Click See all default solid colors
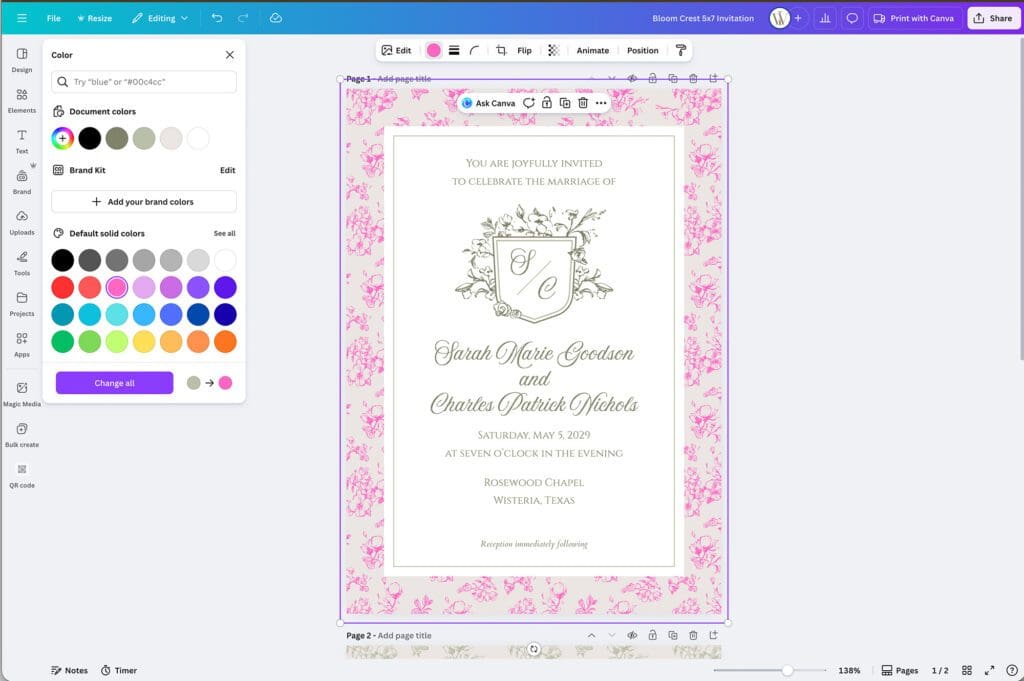 click(x=224, y=232)
